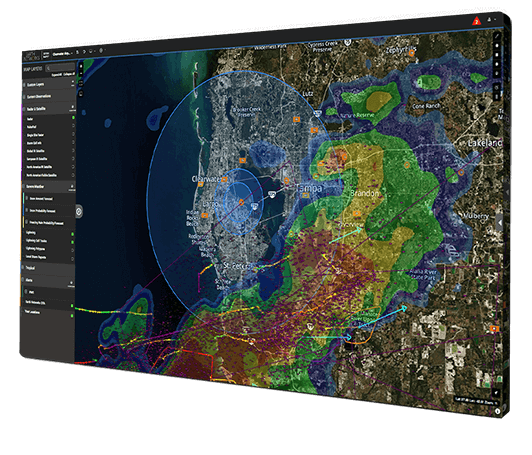Click orange location marker near Zephyrhills
Screen dimensions: 532x455
[412, 53]
